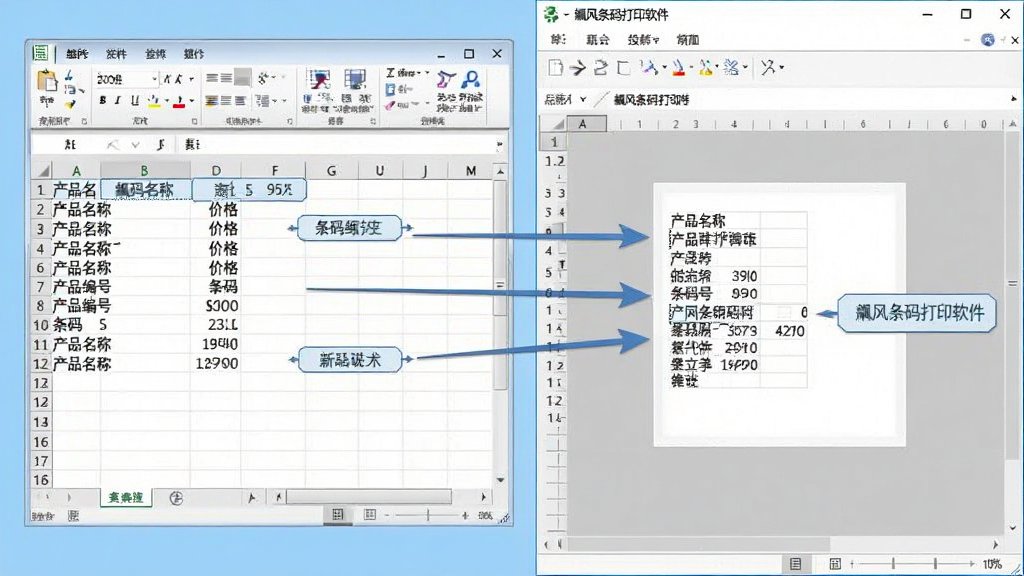Open the leftmost menu in barcode software menu bar
The image size is (1024, 576).
558,40
